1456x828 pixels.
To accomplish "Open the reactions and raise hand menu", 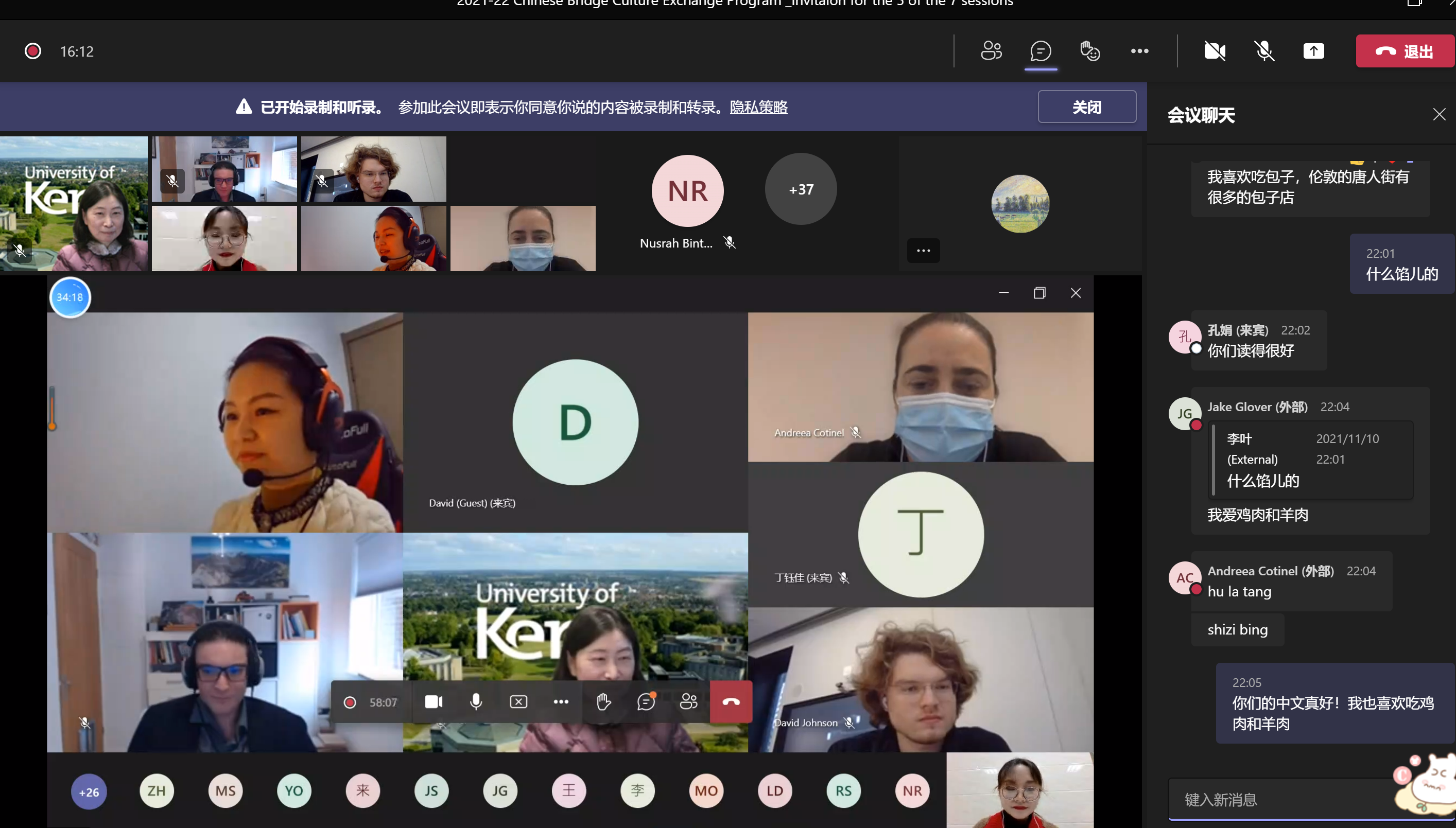I will click(x=1089, y=51).
